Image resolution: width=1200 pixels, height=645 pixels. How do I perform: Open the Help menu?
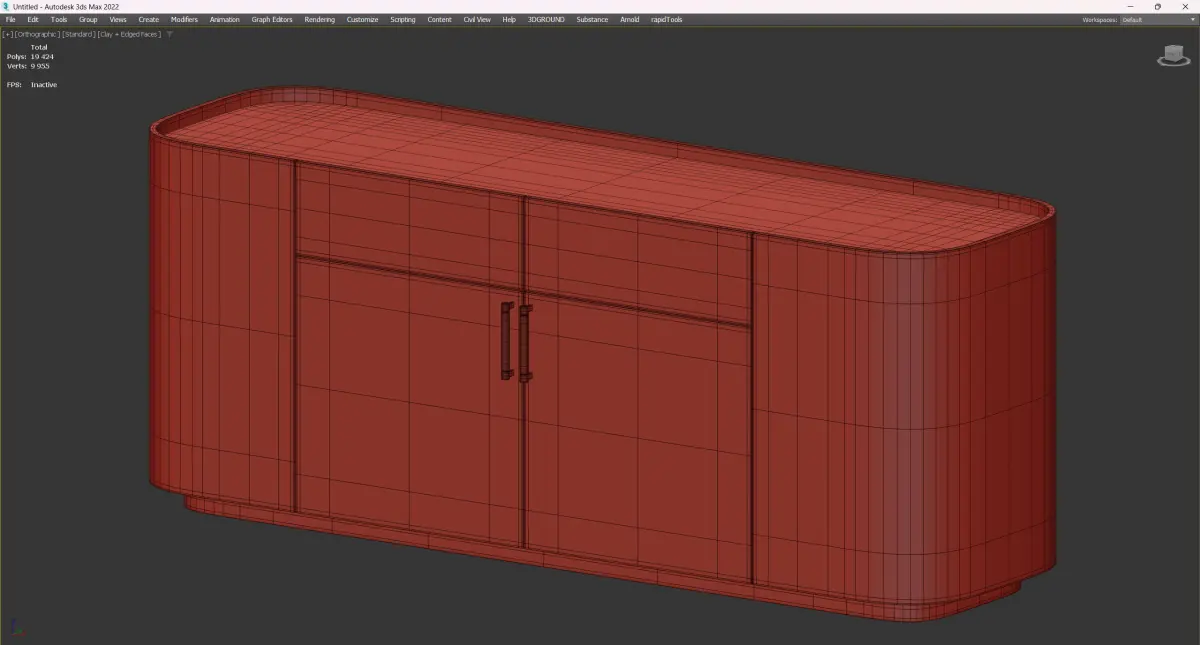(x=509, y=19)
